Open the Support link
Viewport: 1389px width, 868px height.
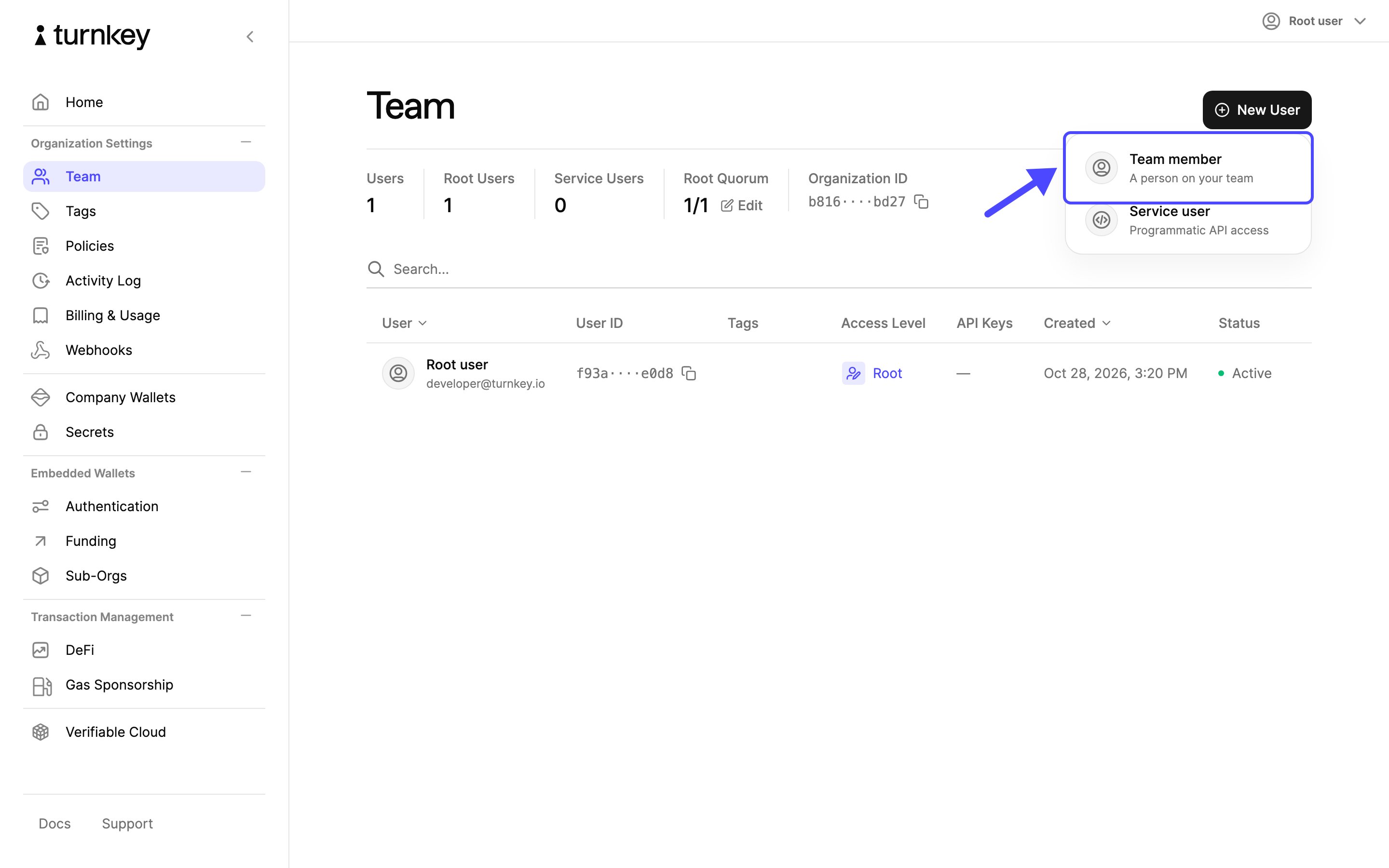[x=127, y=823]
